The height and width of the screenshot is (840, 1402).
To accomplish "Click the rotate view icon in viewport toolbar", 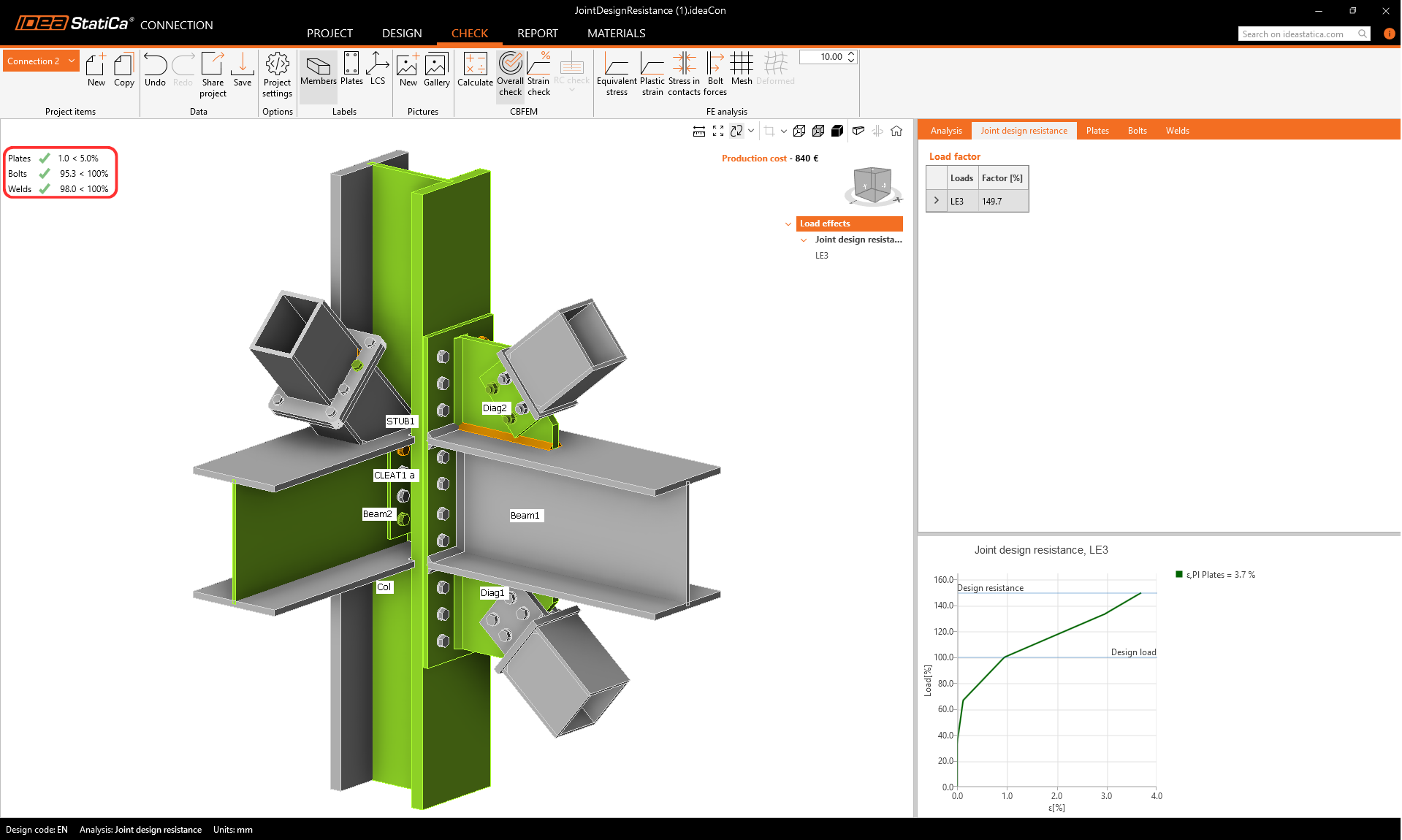I will point(736,131).
